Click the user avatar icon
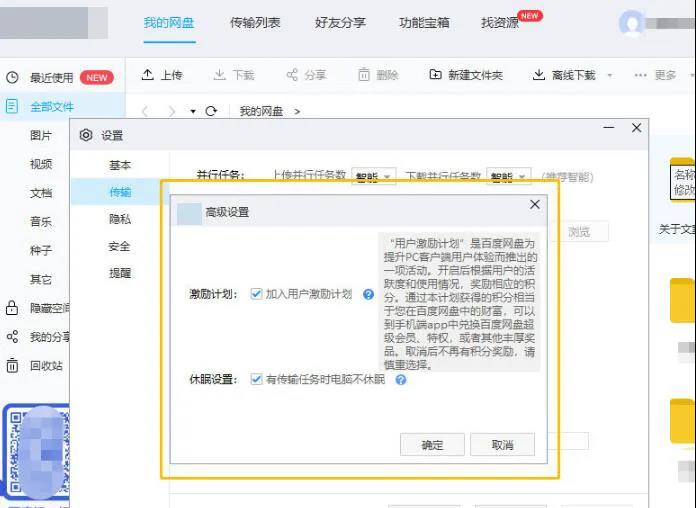The image size is (696, 508). (x=631, y=23)
